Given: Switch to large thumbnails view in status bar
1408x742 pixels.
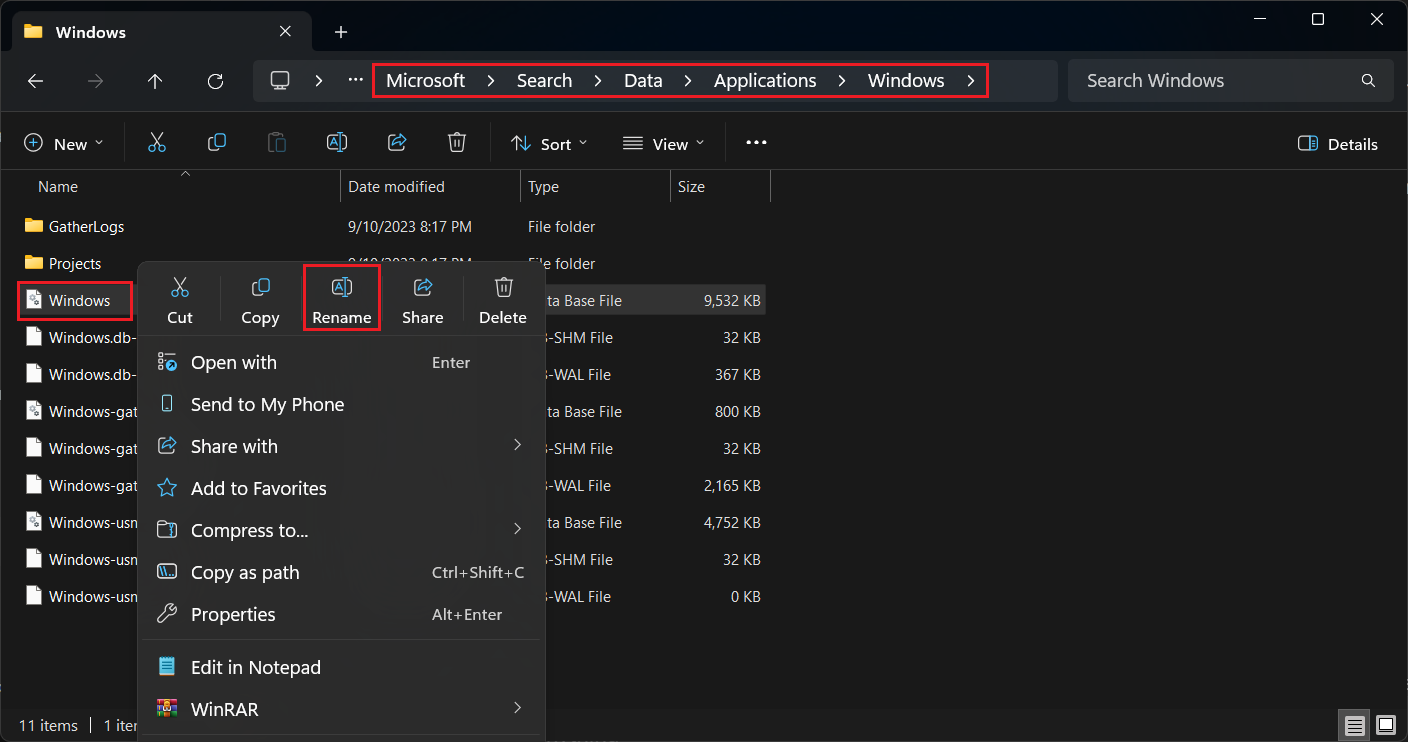Looking at the screenshot, I should 1385,724.
